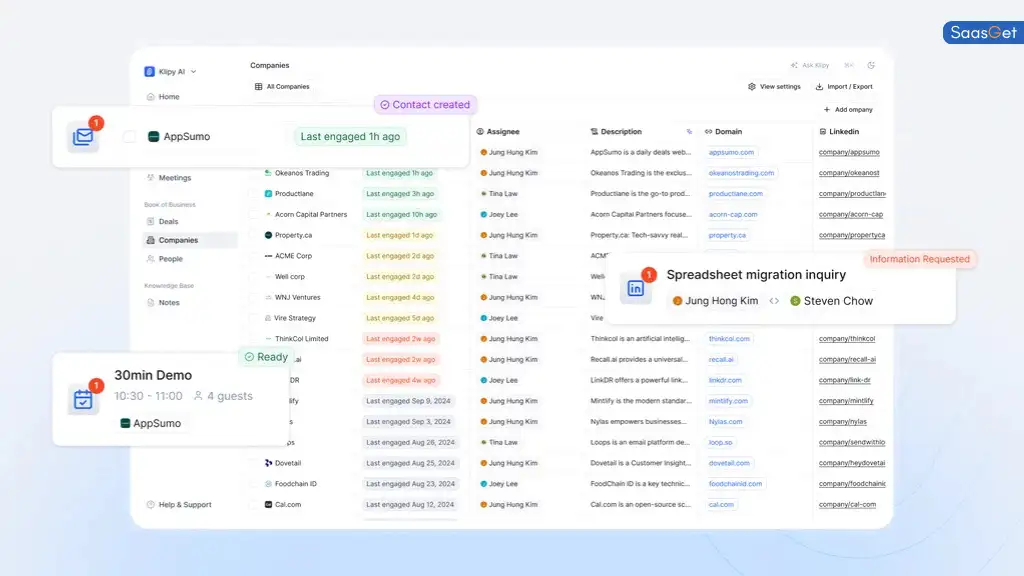Switch to All Companies view tab
This screenshot has width=1024, height=576.
tap(282, 86)
